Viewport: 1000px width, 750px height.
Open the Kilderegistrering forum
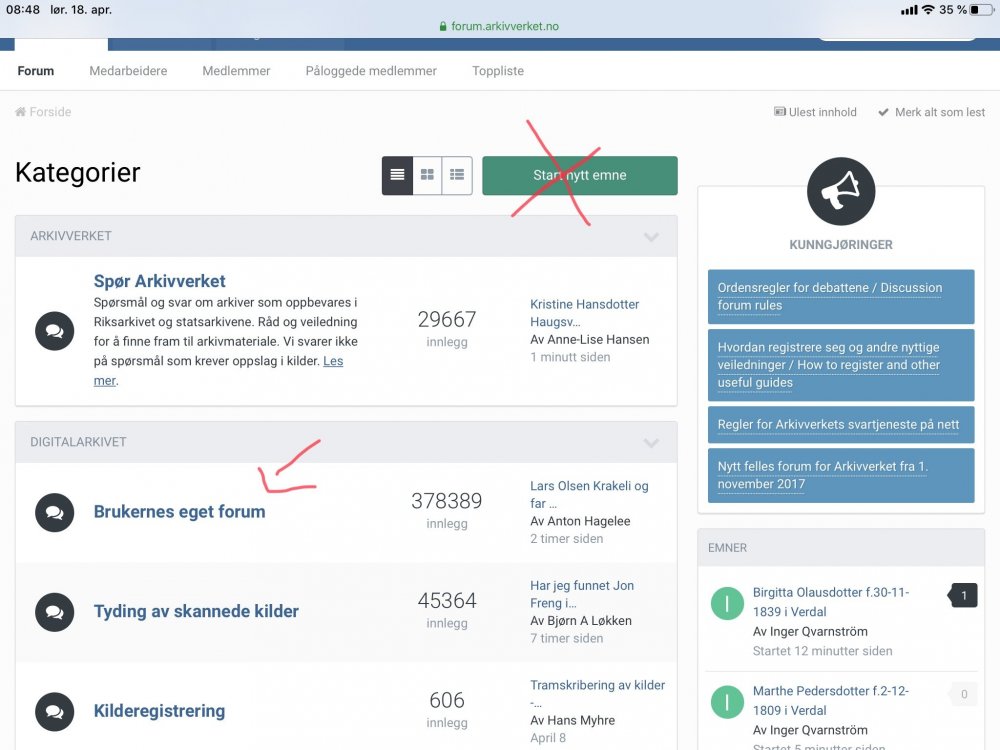(159, 710)
